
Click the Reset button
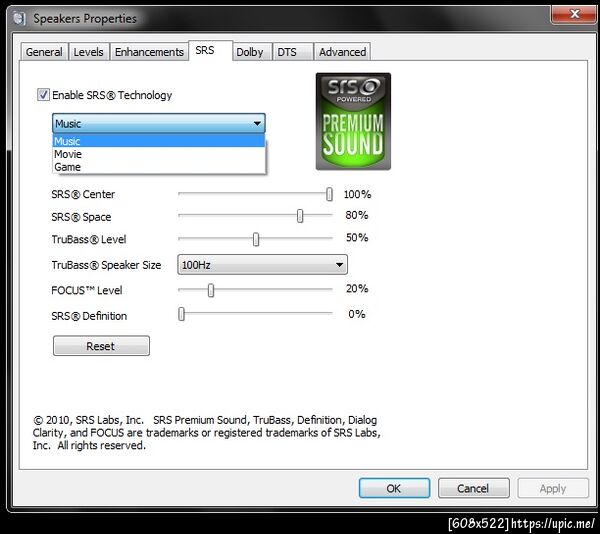(101, 346)
